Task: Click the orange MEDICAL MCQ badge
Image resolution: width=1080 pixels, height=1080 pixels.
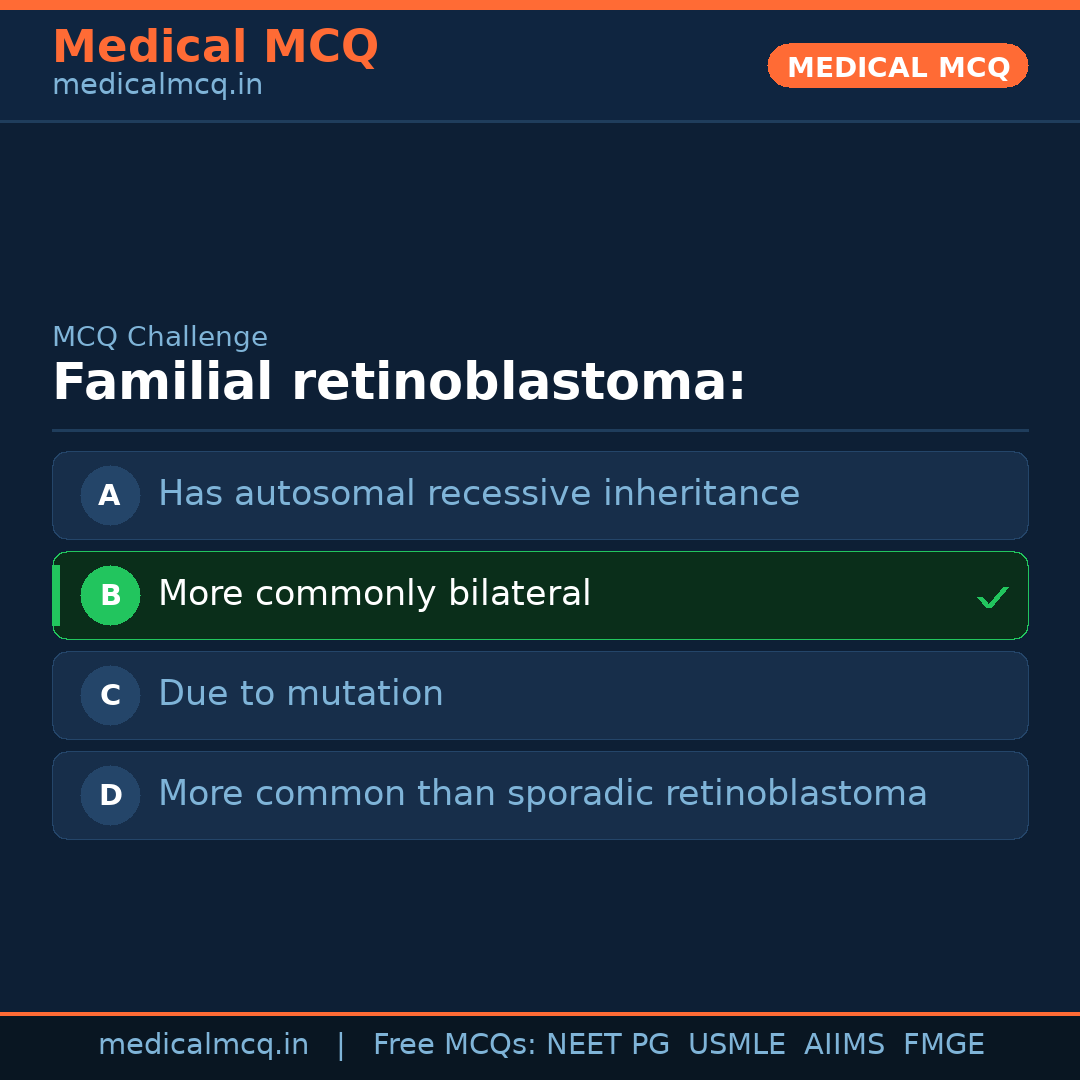Action: pos(898,67)
